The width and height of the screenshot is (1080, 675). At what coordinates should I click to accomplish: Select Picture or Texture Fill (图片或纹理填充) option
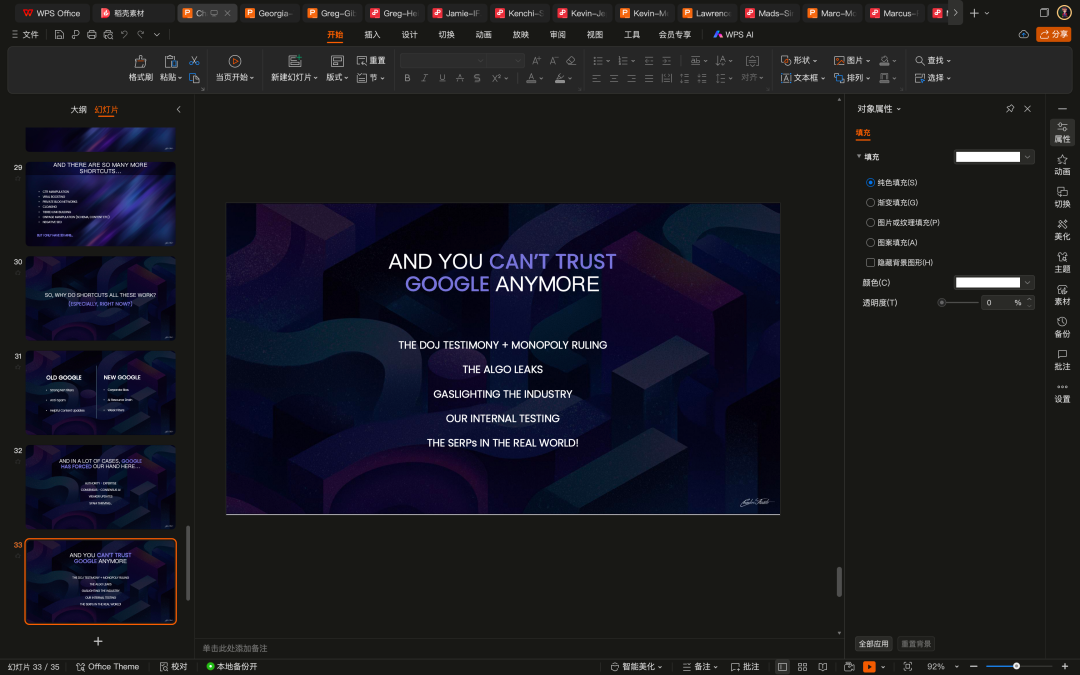(871, 222)
